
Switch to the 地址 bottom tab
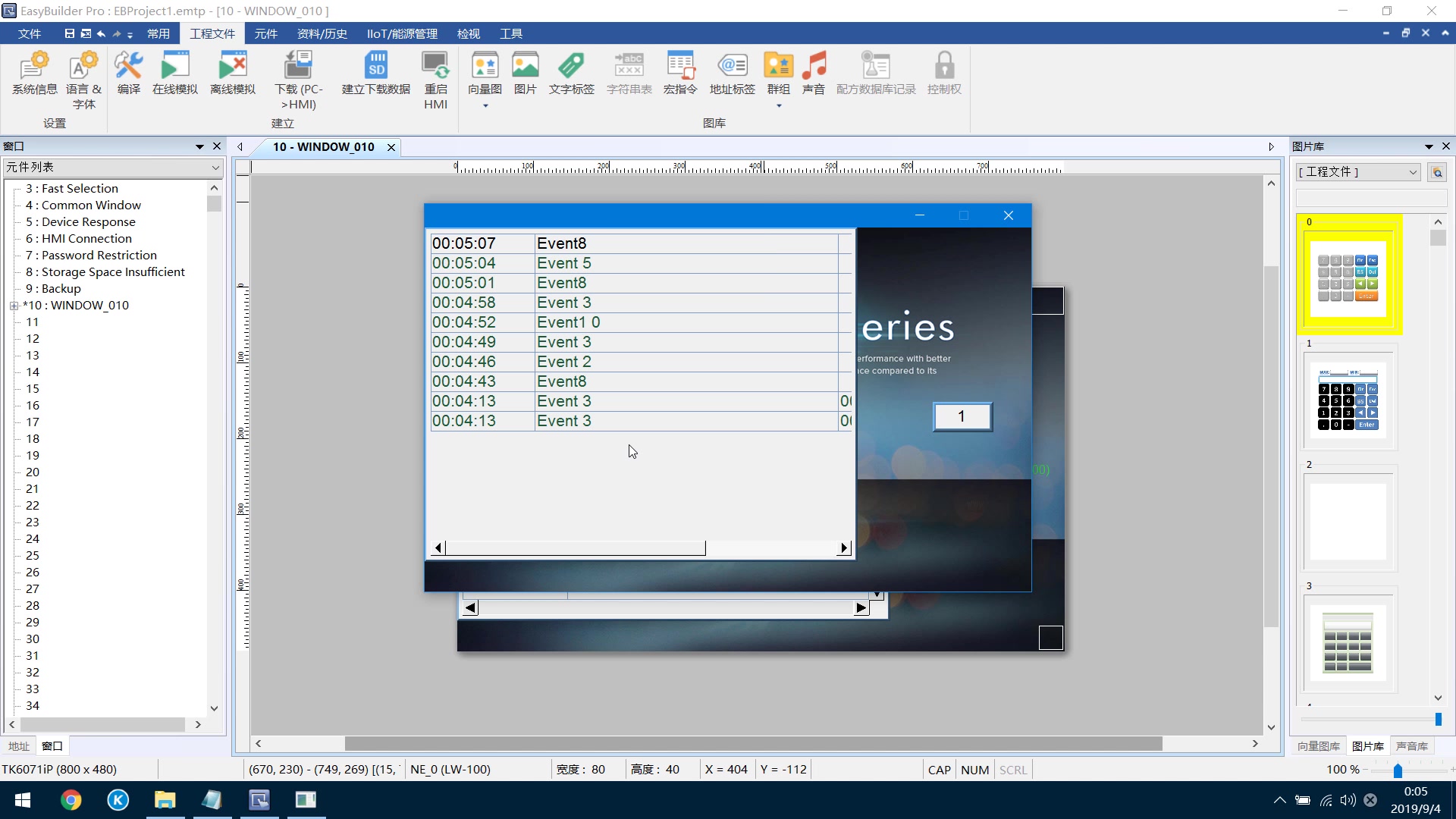point(18,746)
